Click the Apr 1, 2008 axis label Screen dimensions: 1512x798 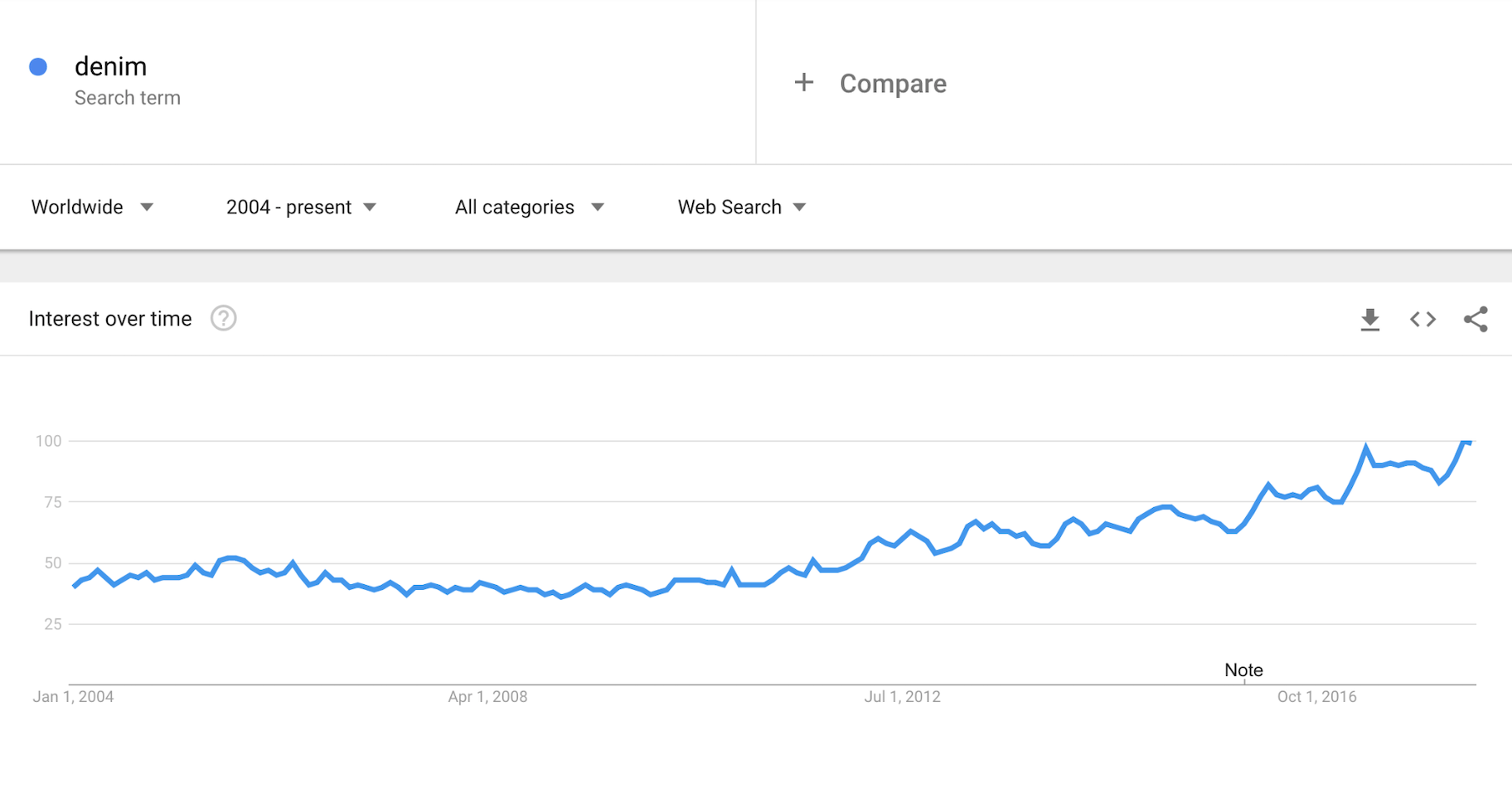pyautogui.click(x=487, y=697)
